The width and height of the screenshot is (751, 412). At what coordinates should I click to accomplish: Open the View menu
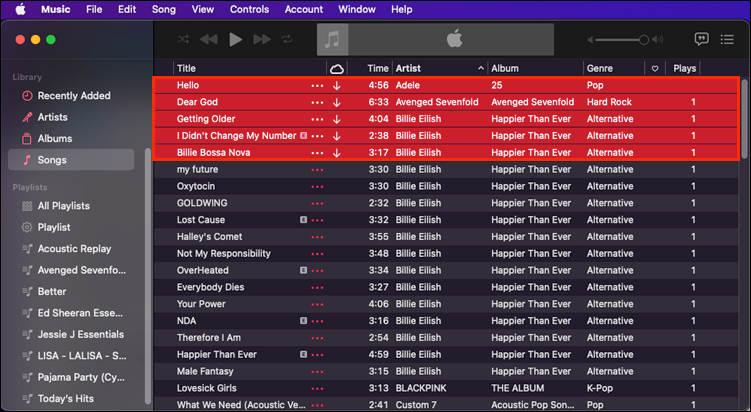point(203,9)
